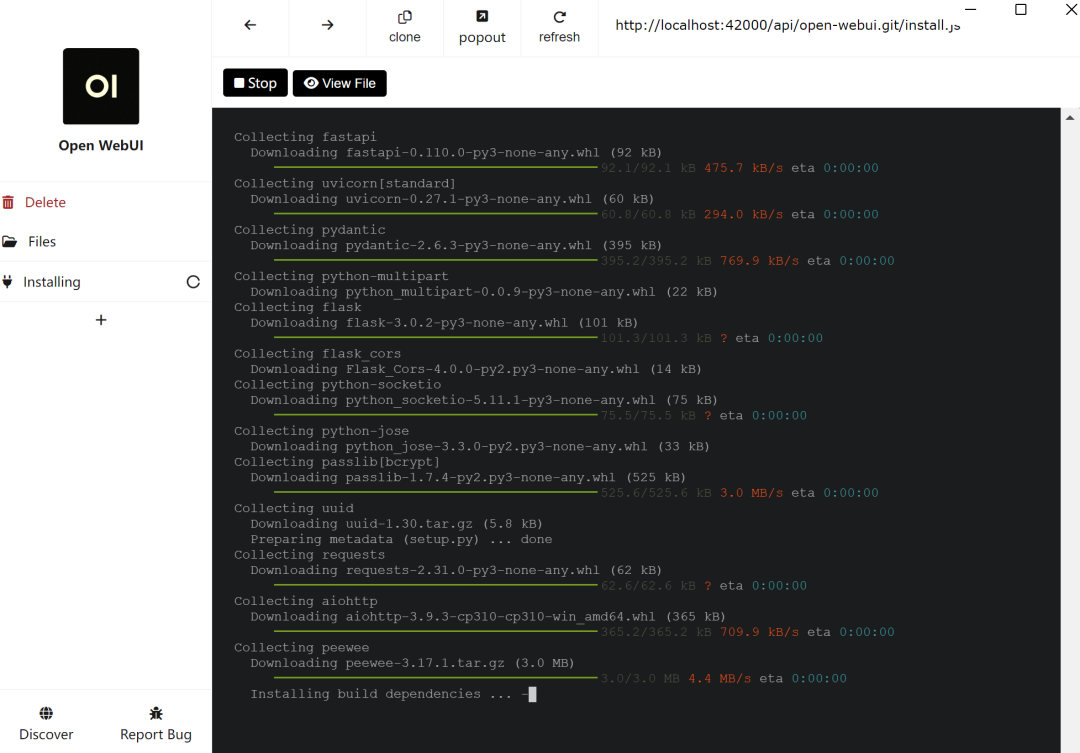This screenshot has height=753, width=1080.
Task: Click the plug icon beside Installing
Action: [7, 282]
